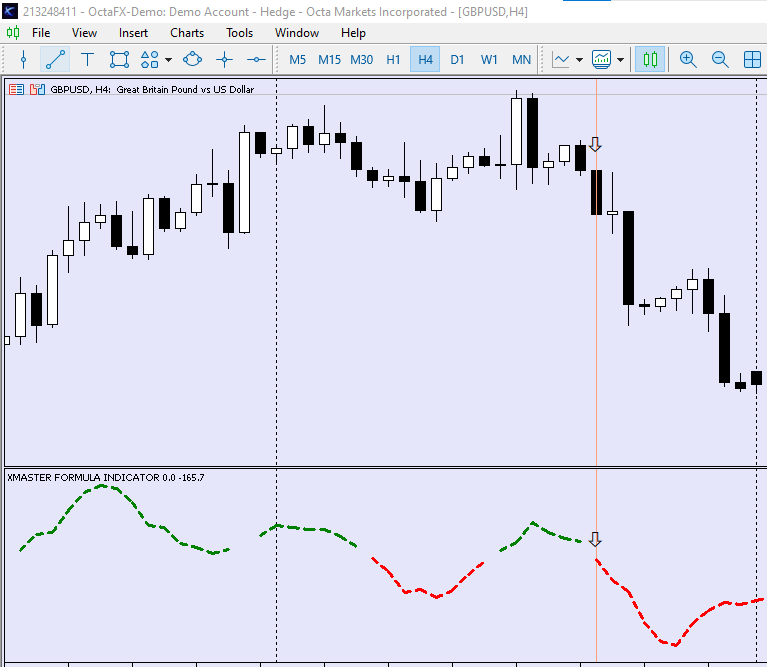The image size is (767, 667).
Task: Switch chart to MN timeframe
Action: pos(521,60)
